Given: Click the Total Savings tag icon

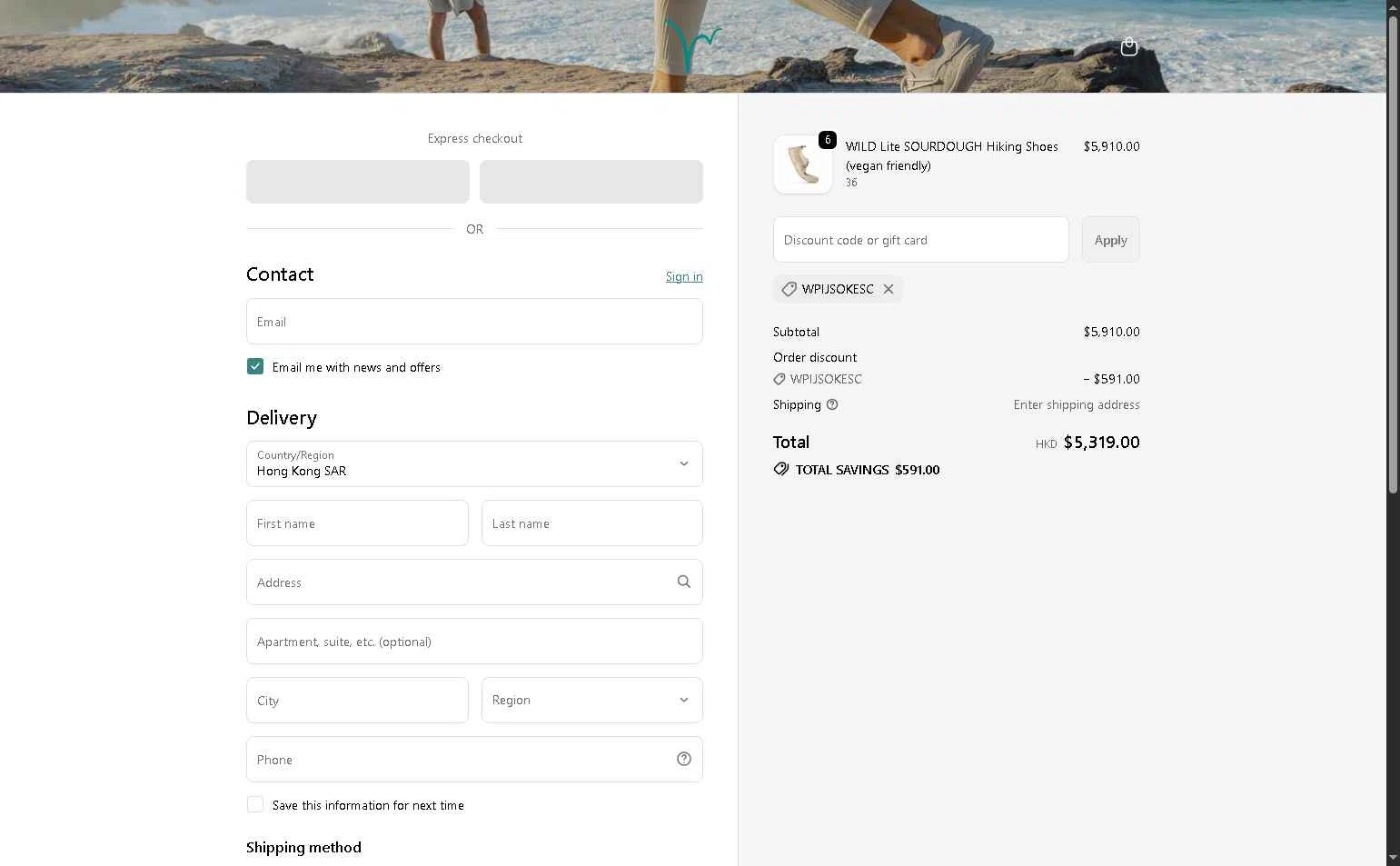Looking at the screenshot, I should (781, 470).
